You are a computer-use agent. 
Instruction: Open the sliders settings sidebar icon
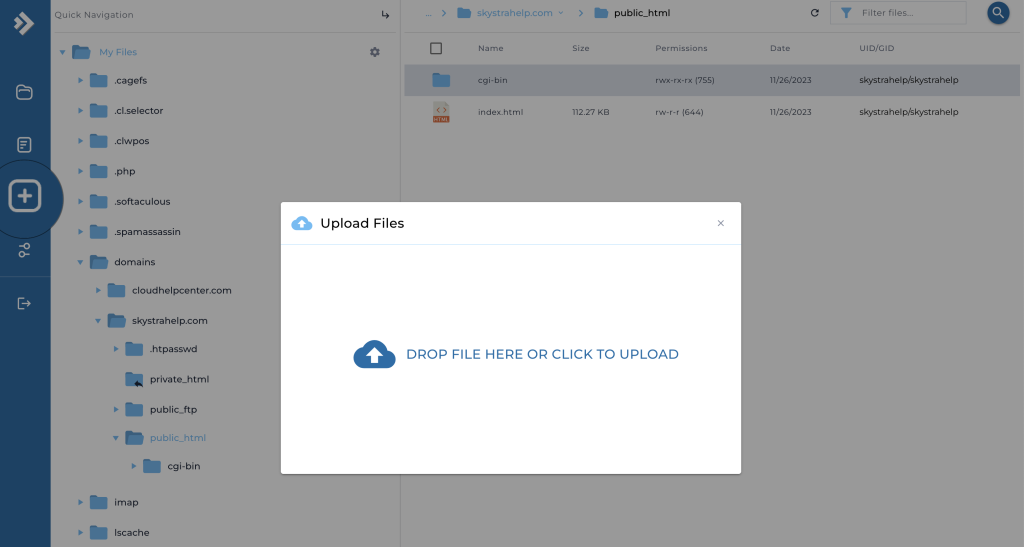click(x=25, y=251)
